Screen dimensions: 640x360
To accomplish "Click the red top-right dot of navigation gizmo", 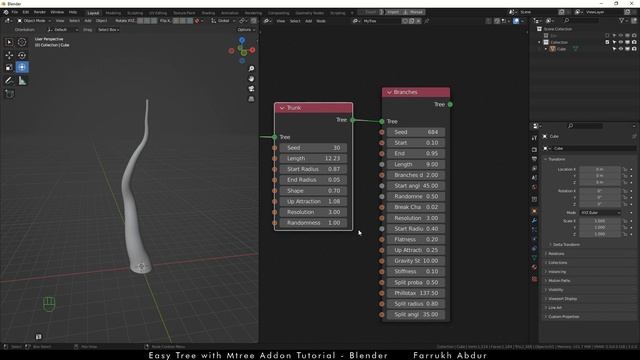I will click(x=253, y=50).
